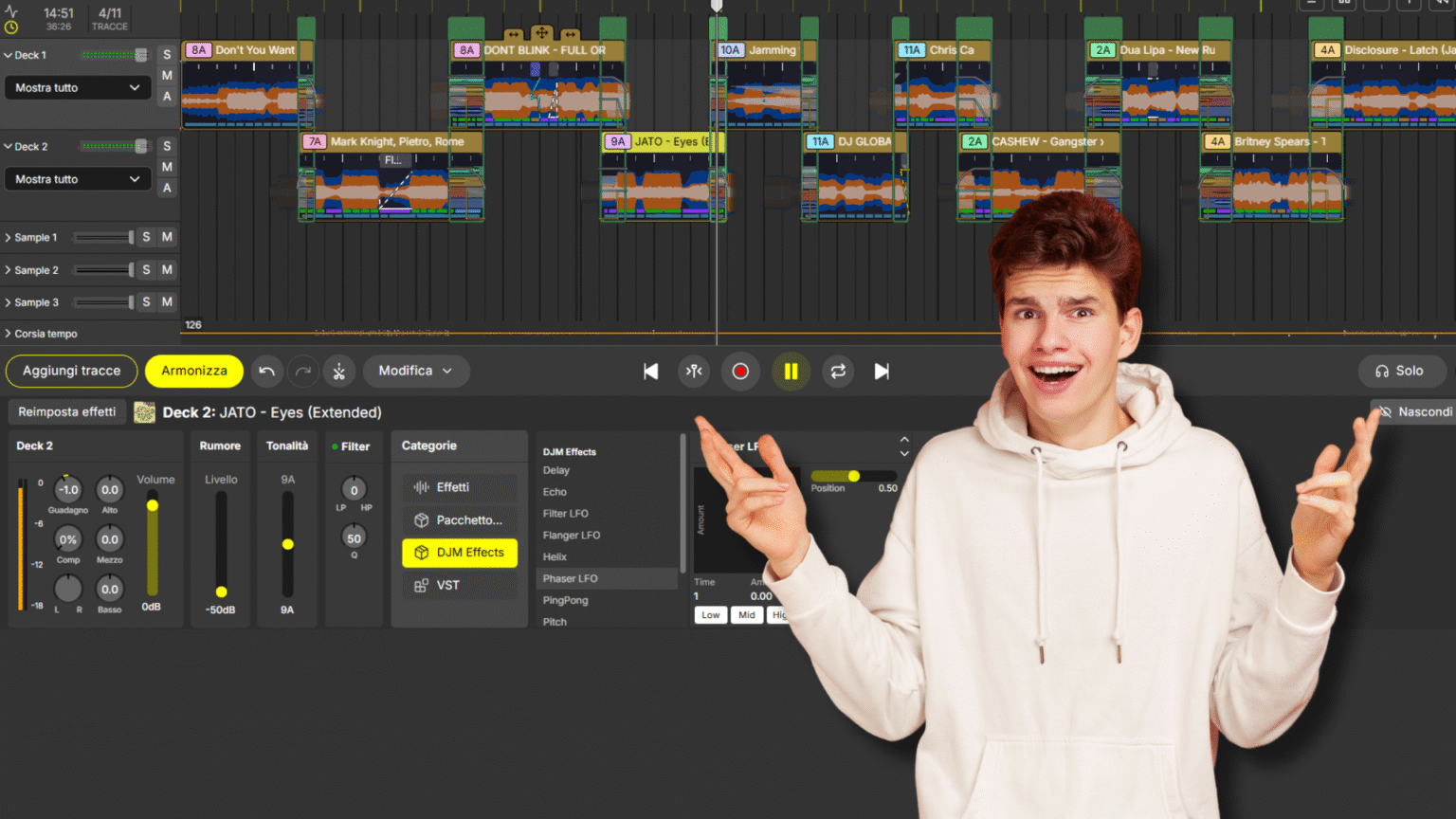The image size is (1456, 819).
Task: Click the JATO track artwork thumbnail
Action: (144, 412)
